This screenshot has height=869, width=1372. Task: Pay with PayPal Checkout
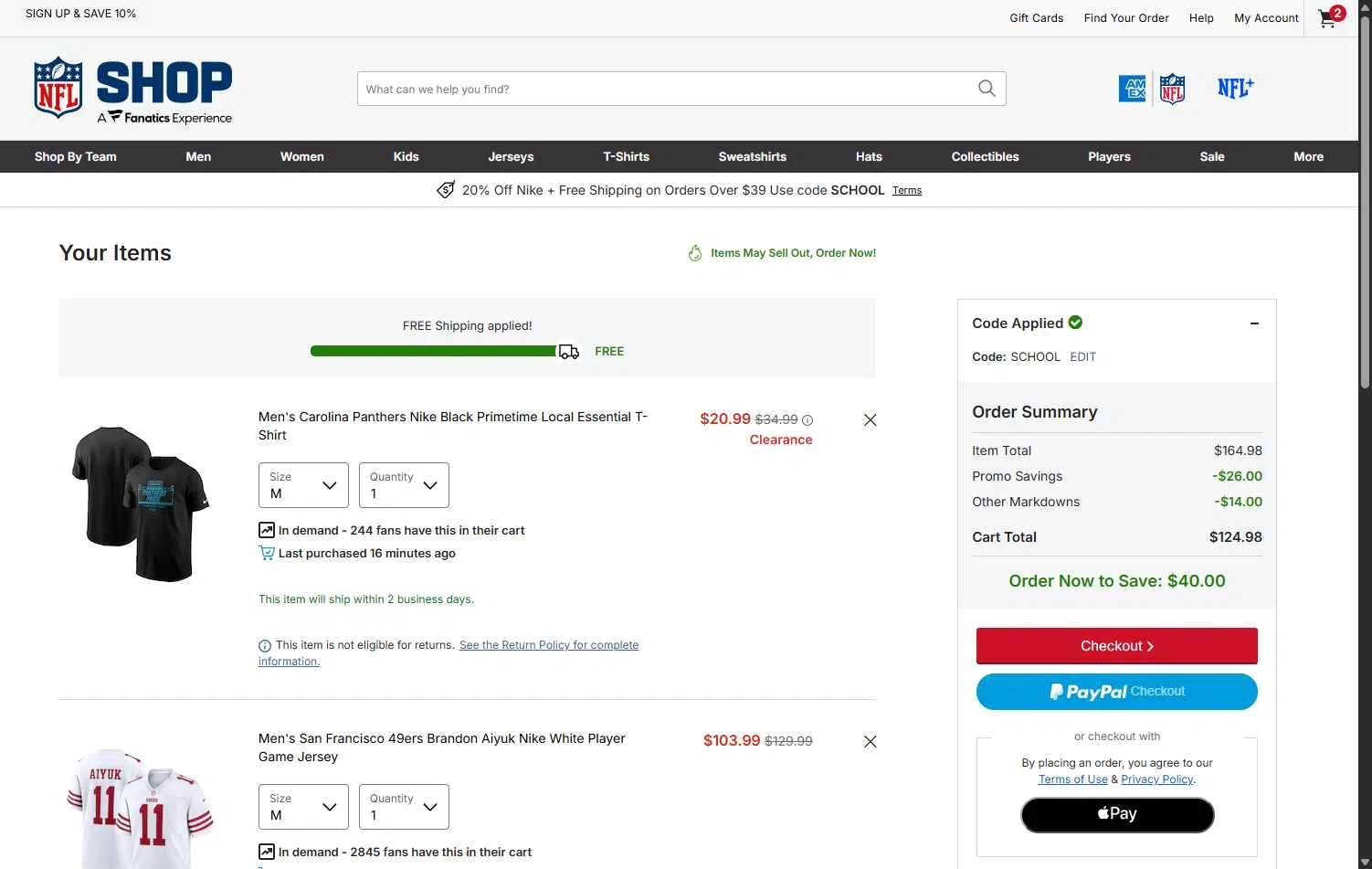[1116, 692]
